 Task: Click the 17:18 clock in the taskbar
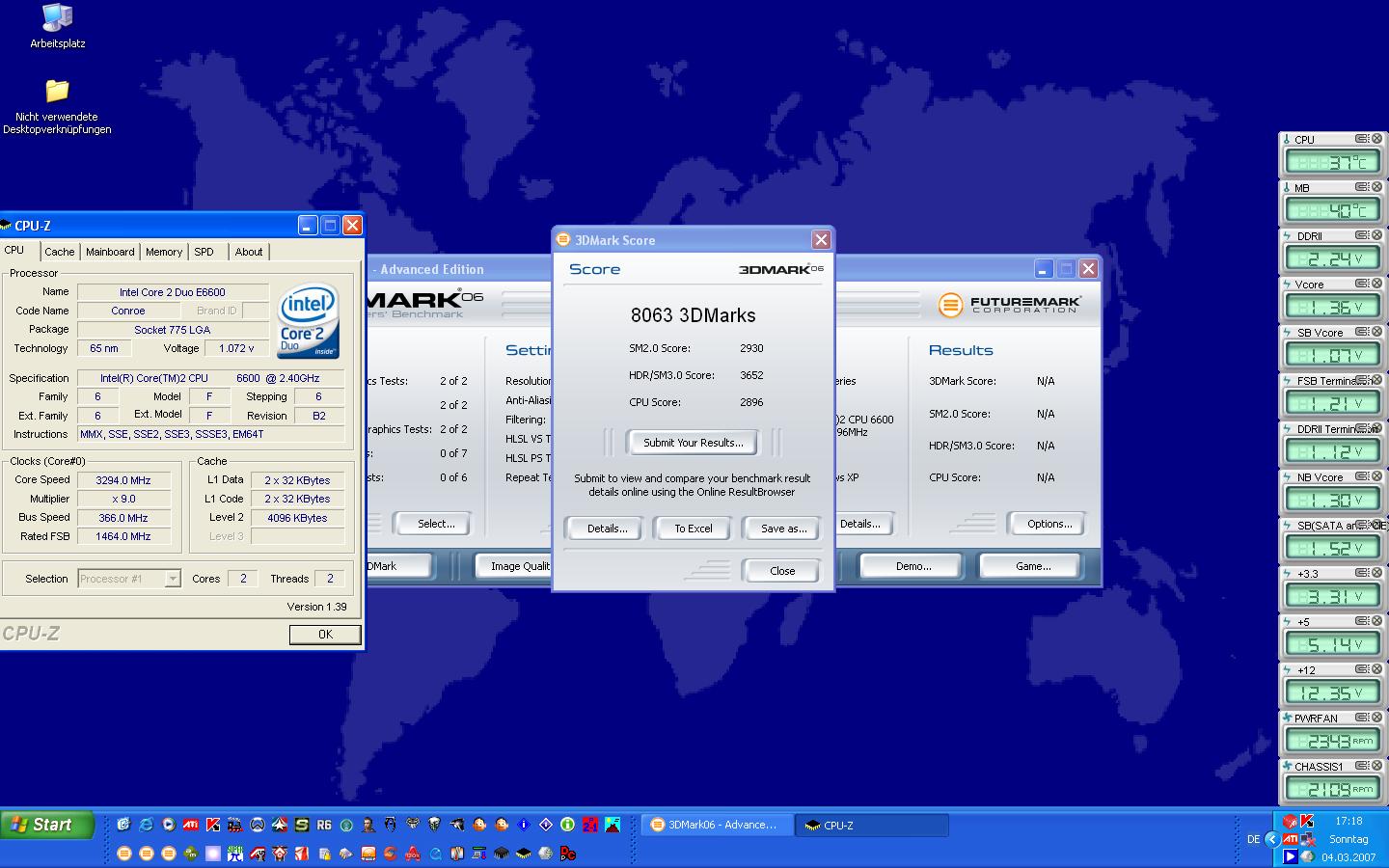click(1348, 821)
